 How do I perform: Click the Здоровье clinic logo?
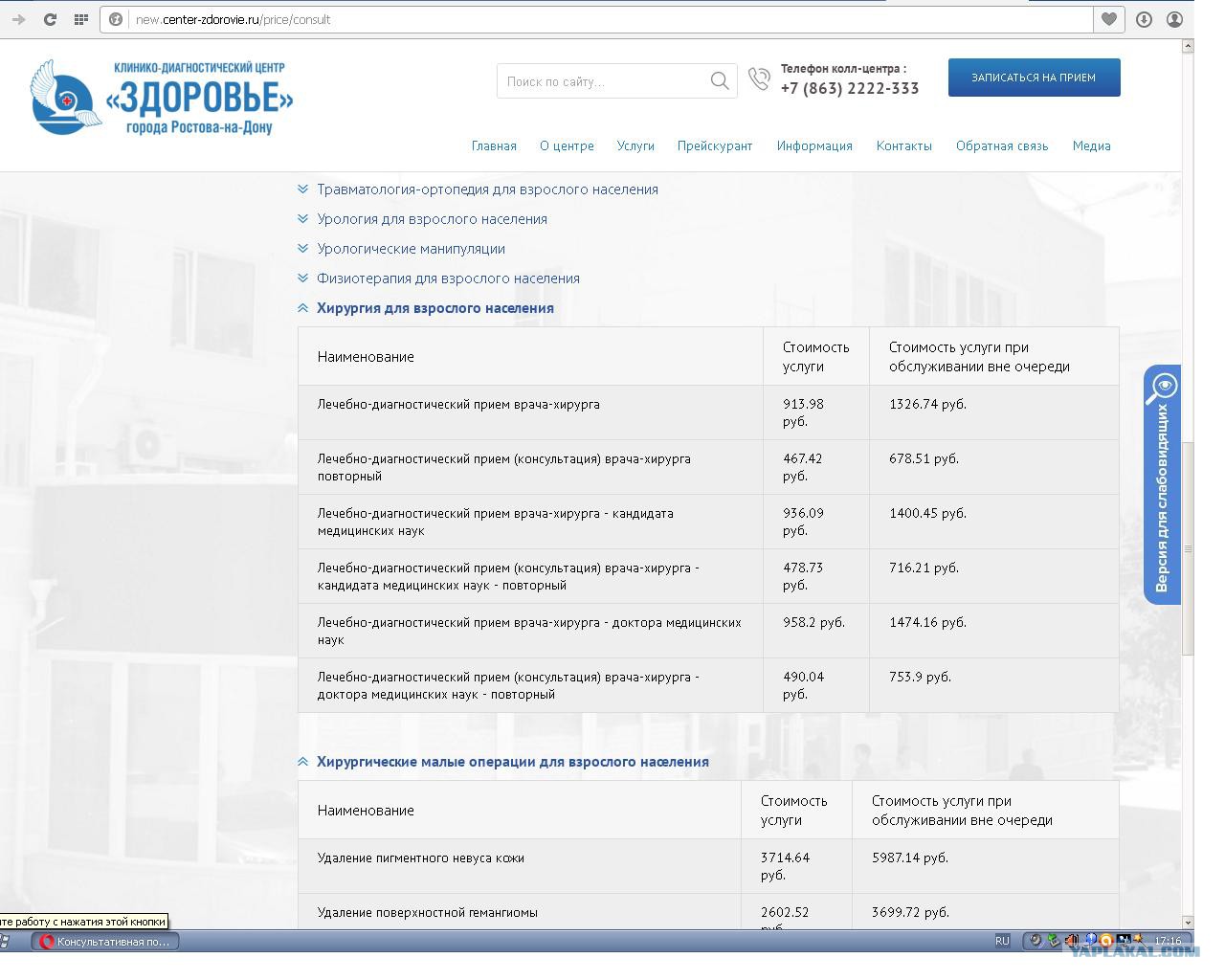point(161,98)
